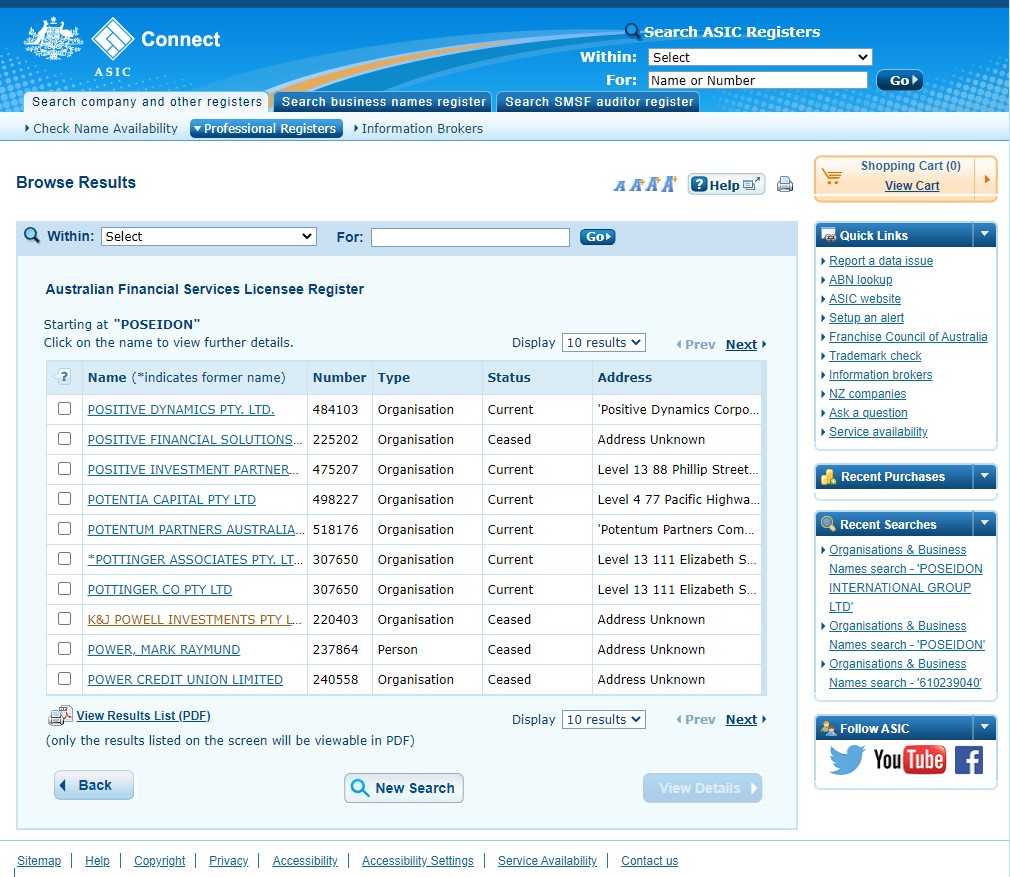Open the bottom Display 10 results dropdown
The width and height of the screenshot is (1010, 877).
[604, 719]
